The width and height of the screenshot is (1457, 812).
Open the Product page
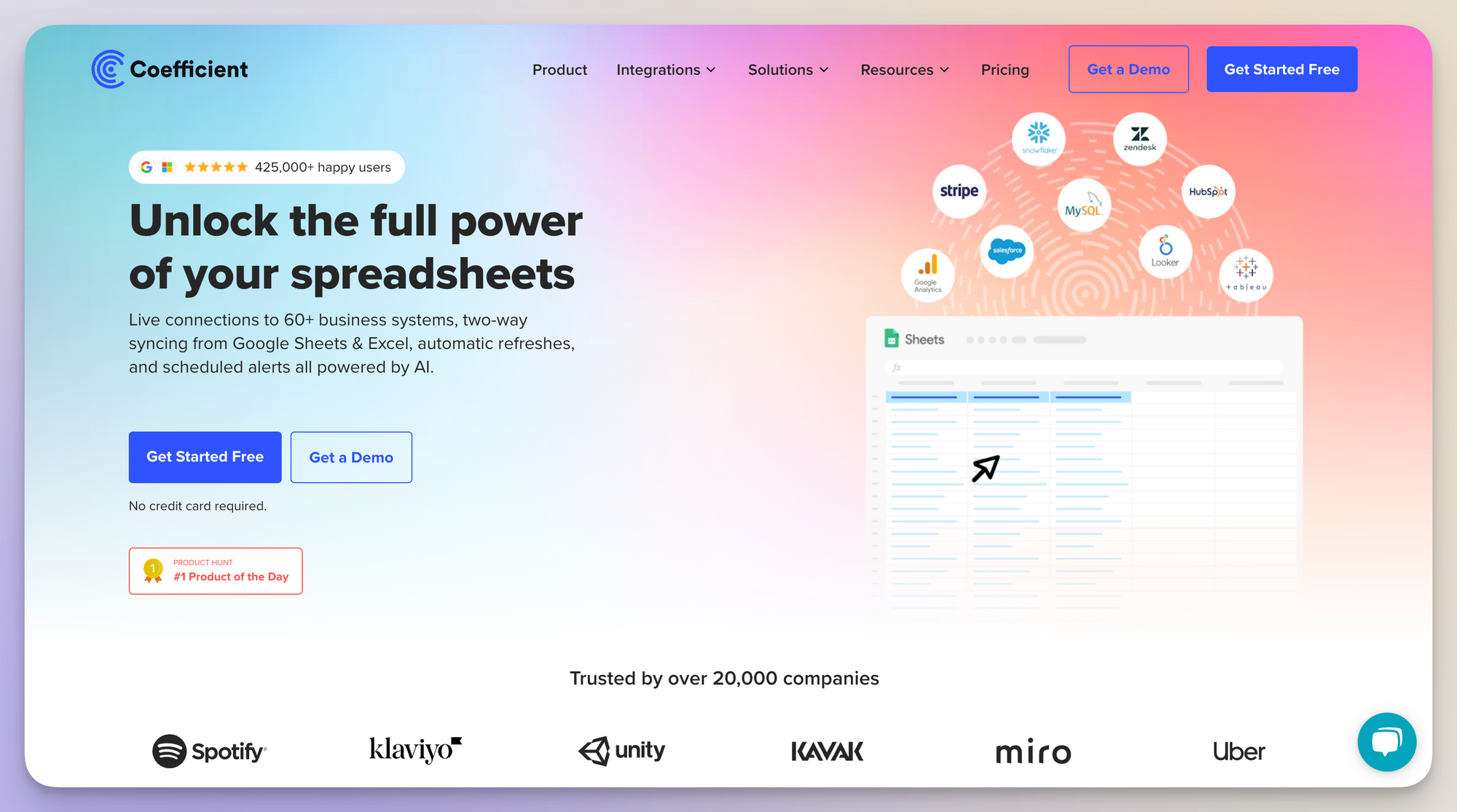coord(559,69)
